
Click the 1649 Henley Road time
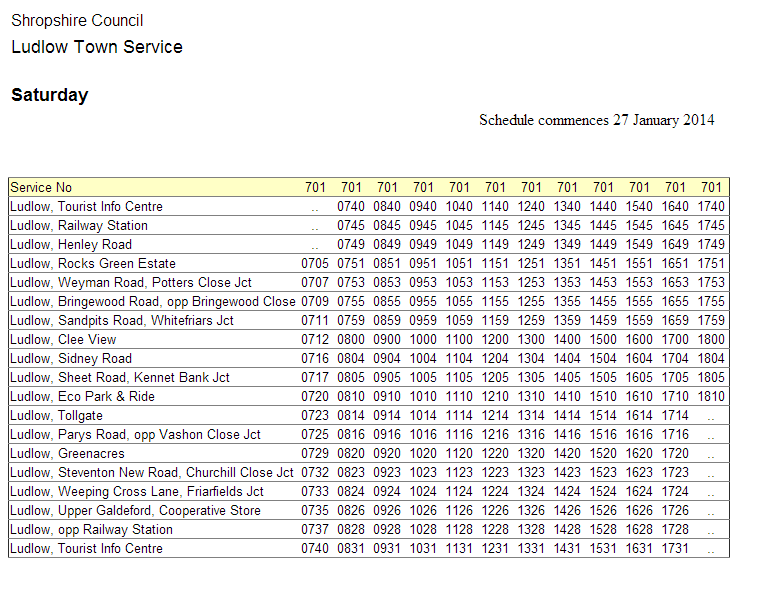675,245
